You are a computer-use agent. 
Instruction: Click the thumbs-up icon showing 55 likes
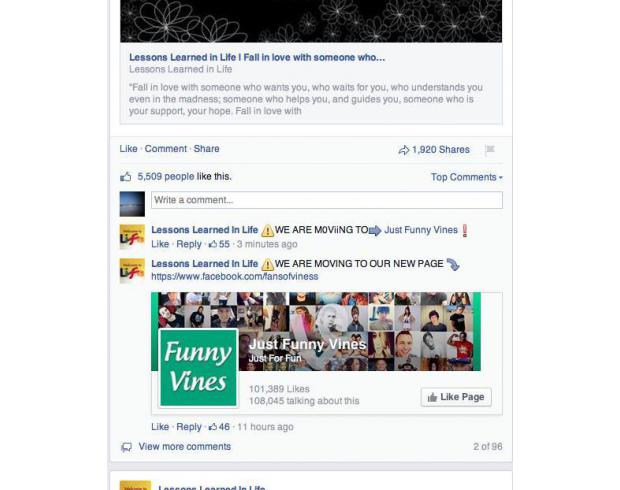213,244
